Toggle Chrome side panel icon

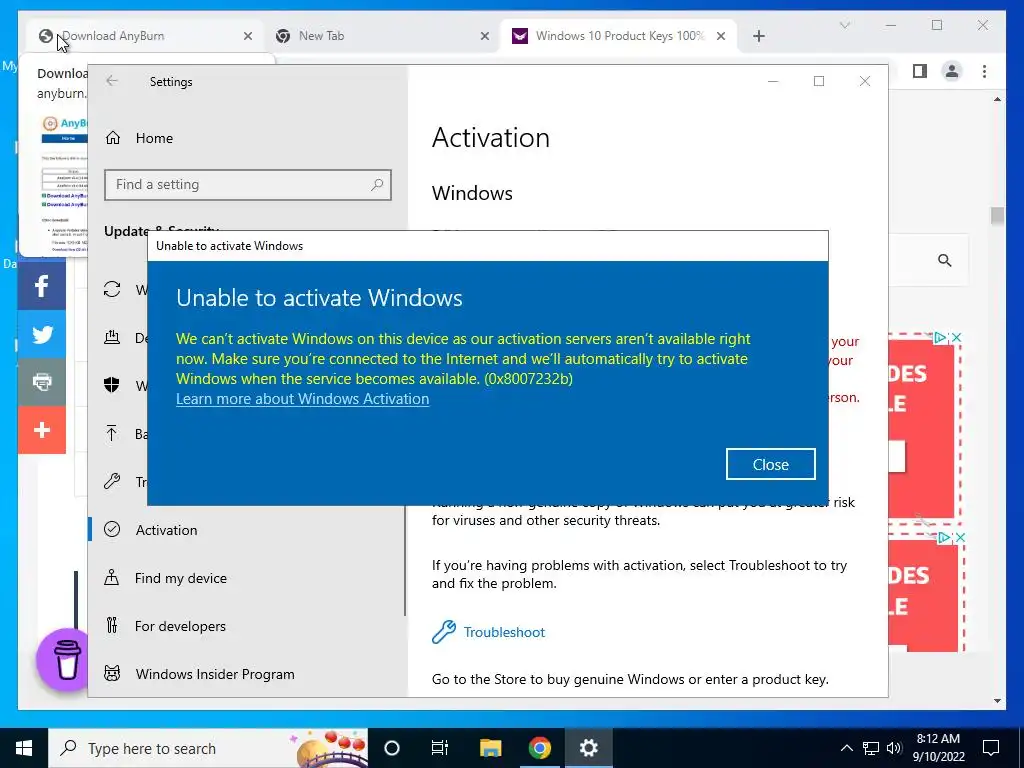click(x=920, y=71)
